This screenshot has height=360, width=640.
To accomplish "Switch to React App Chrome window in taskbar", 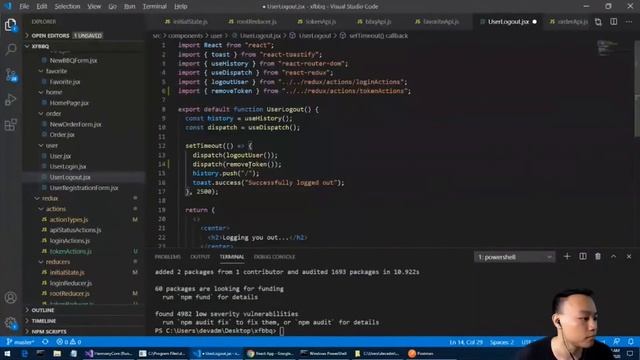I will [x=270, y=353].
